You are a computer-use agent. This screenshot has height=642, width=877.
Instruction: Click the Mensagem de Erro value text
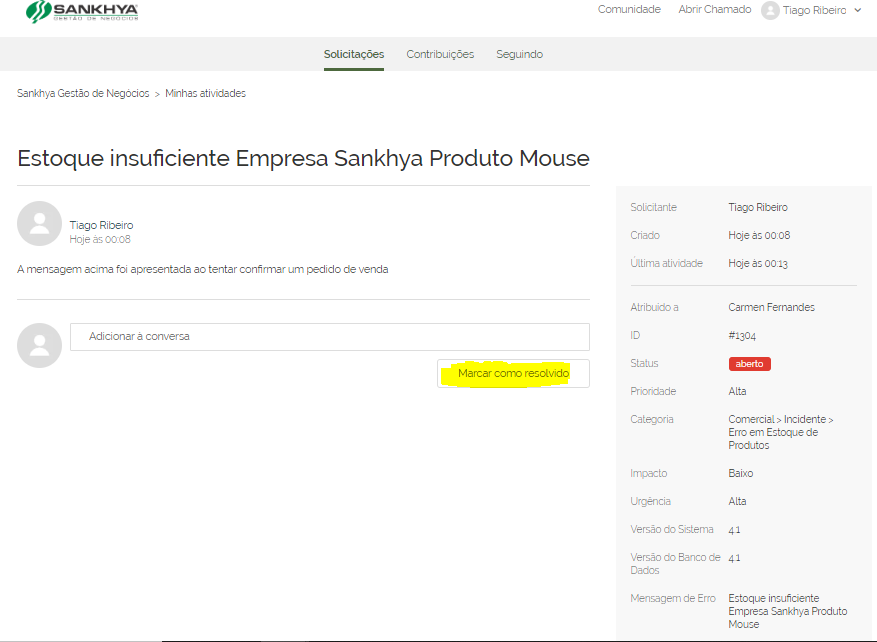[788, 611]
